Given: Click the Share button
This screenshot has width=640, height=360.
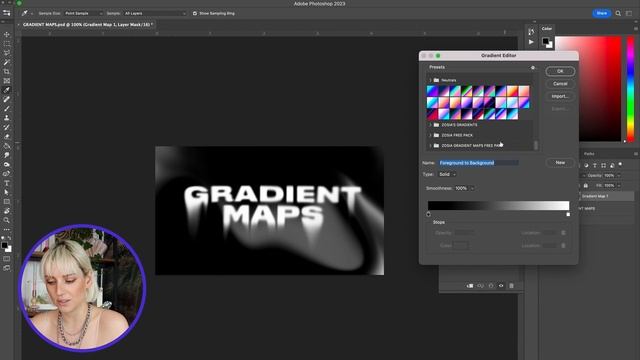Looking at the screenshot, I should click(x=602, y=13).
